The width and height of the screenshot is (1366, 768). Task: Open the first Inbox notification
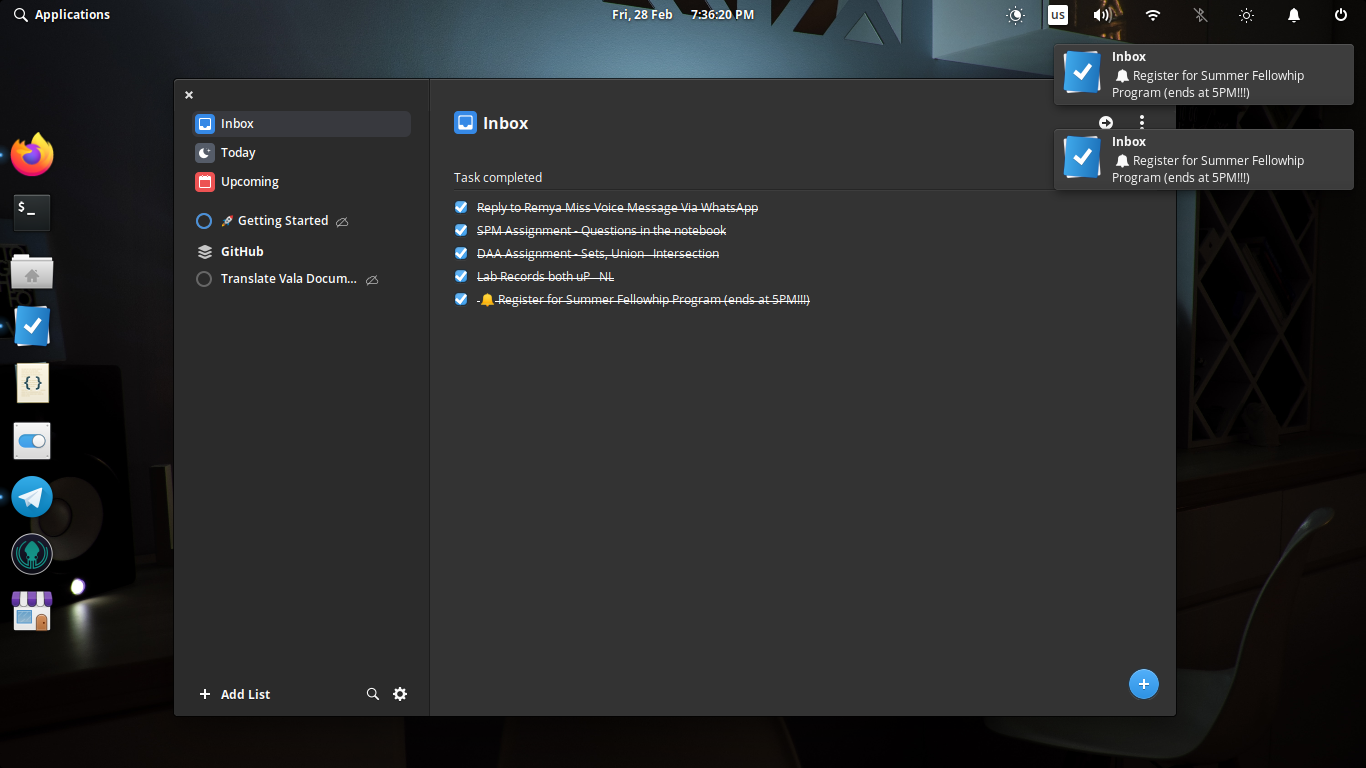pos(1204,75)
